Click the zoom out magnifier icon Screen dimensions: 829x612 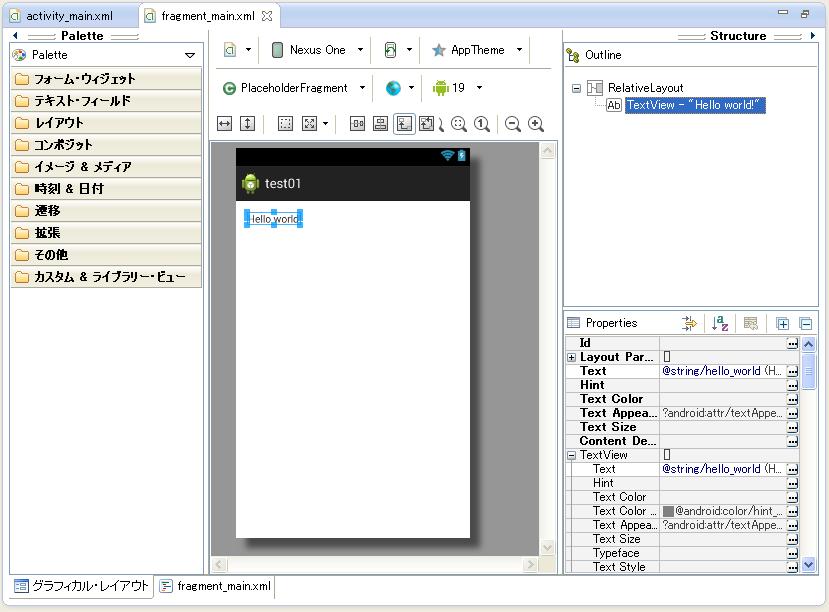(x=512, y=124)
